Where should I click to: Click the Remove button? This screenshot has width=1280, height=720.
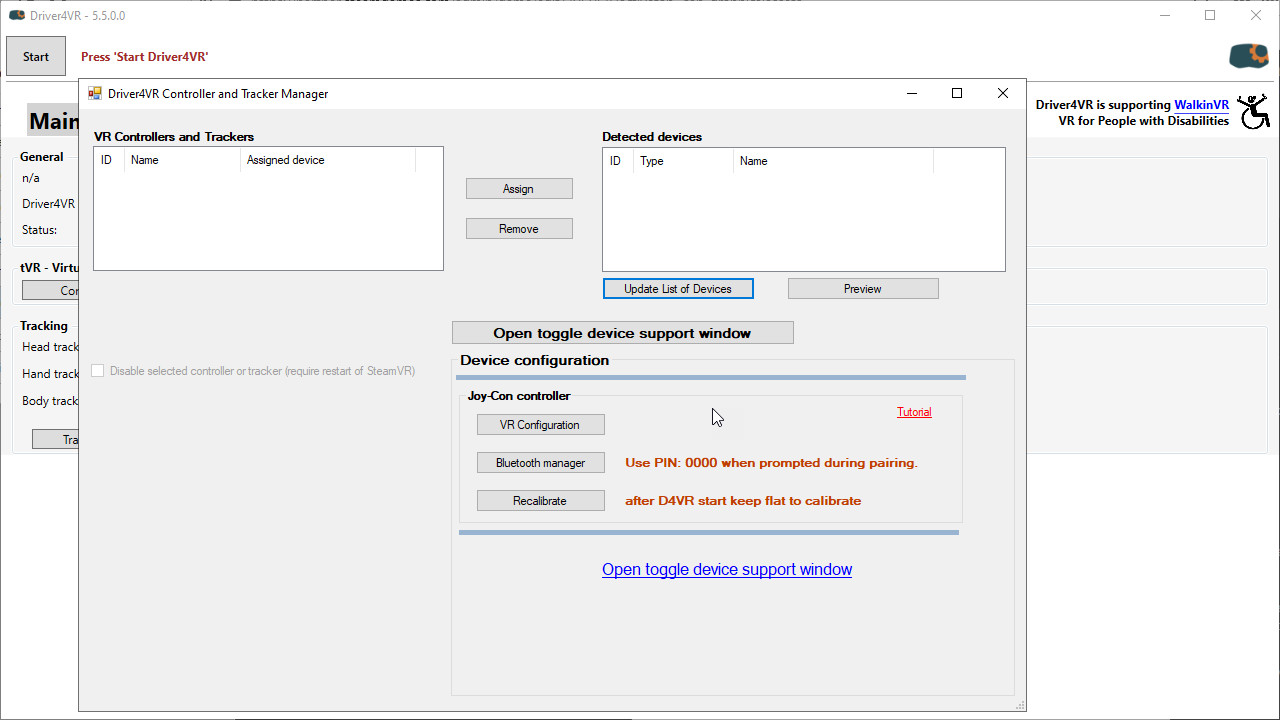click(519, 228)
